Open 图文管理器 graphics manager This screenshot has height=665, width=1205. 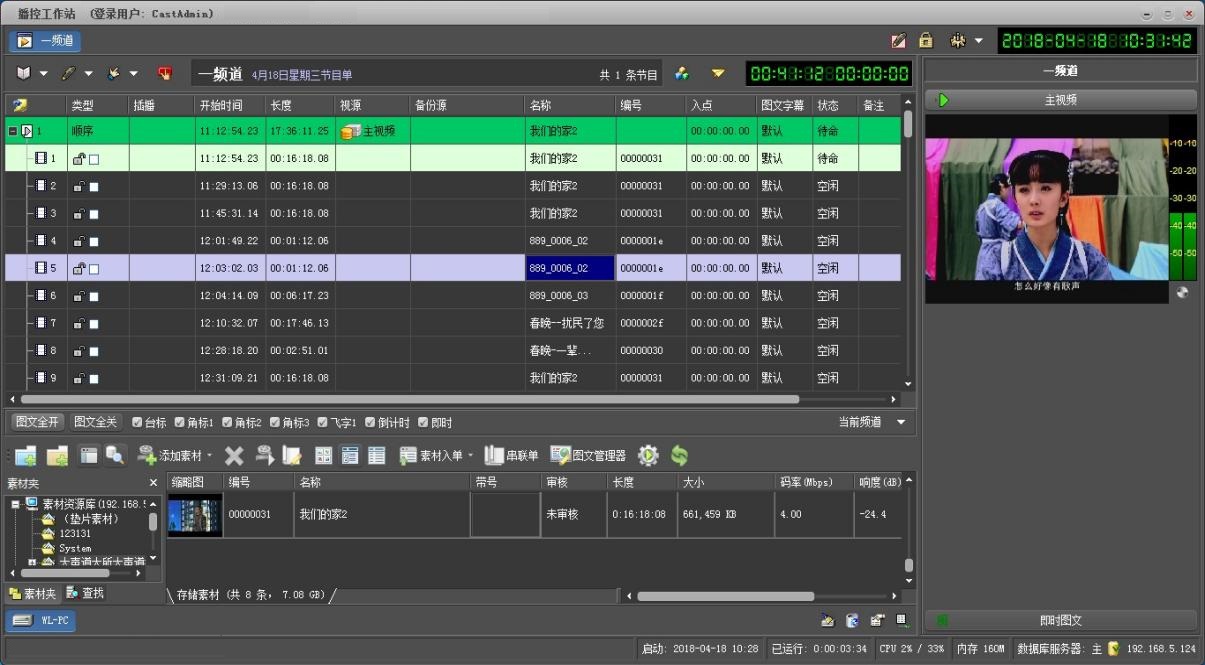[x=588, y=456]
